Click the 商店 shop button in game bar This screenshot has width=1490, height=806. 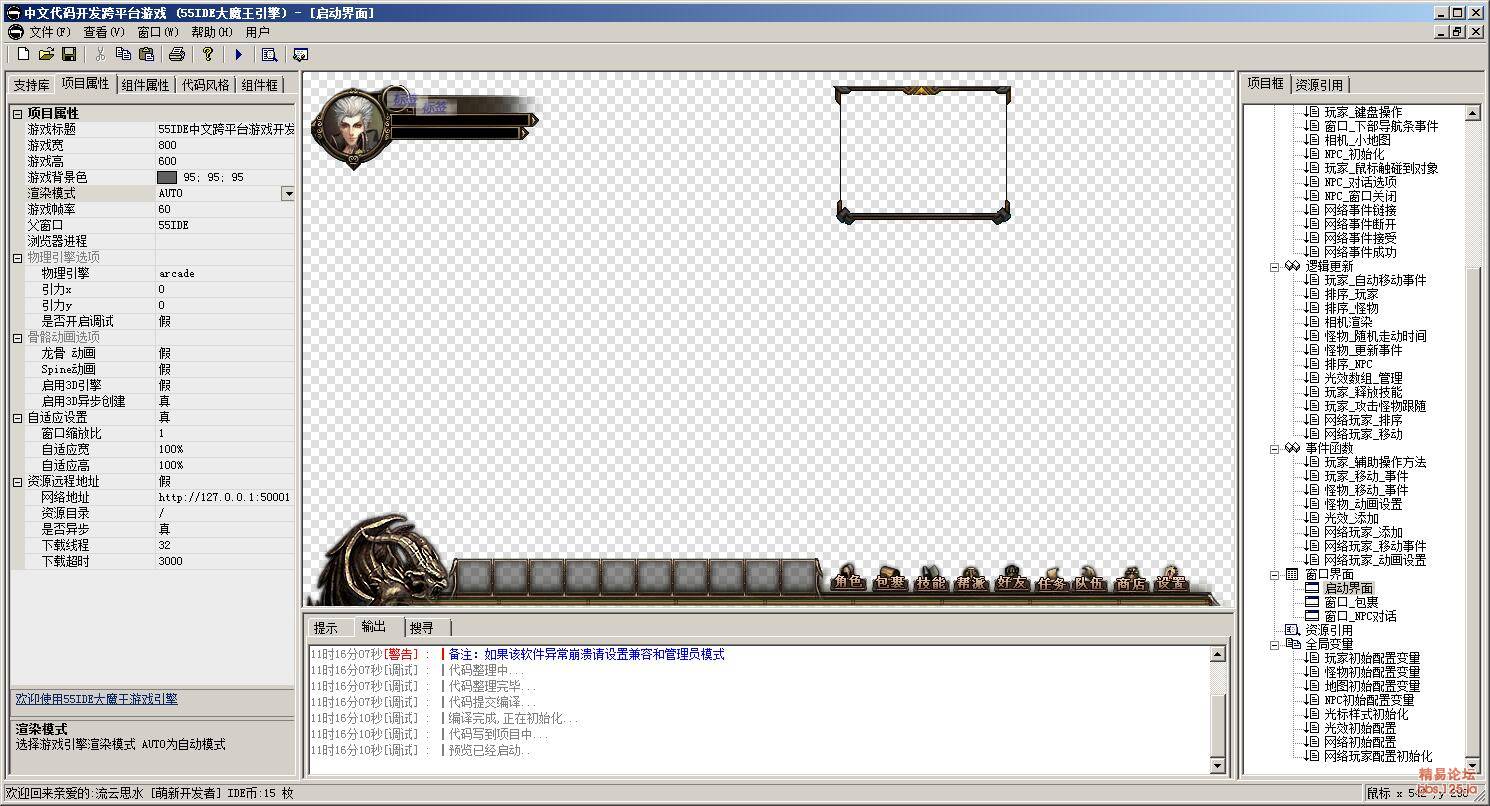(1131, 579)
